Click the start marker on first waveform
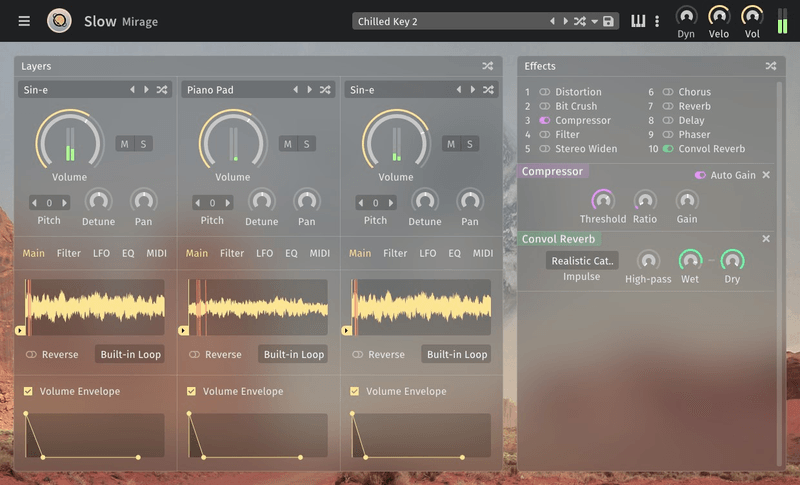The height and width of the screenshot is (485, 800). point(20,330)
